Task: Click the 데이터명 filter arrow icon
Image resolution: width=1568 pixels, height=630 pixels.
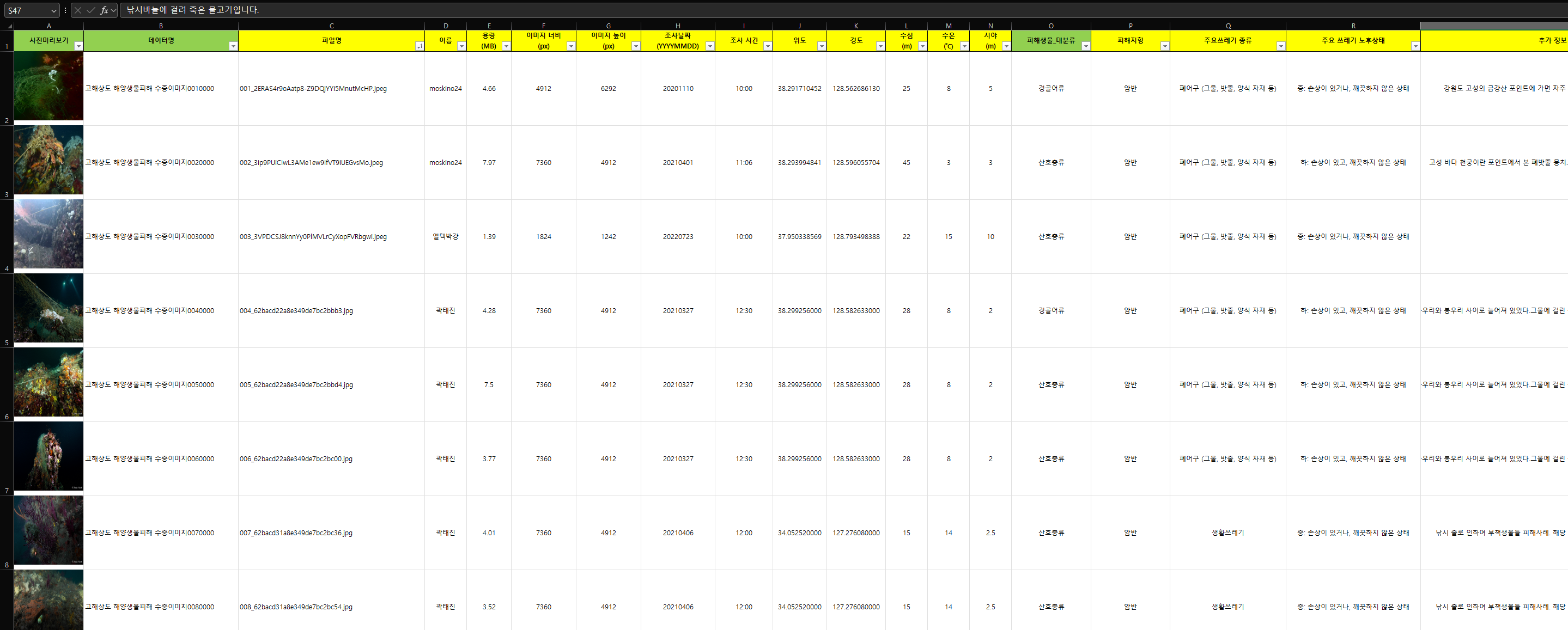Action: pyautogui.click(x=233, y=46)
